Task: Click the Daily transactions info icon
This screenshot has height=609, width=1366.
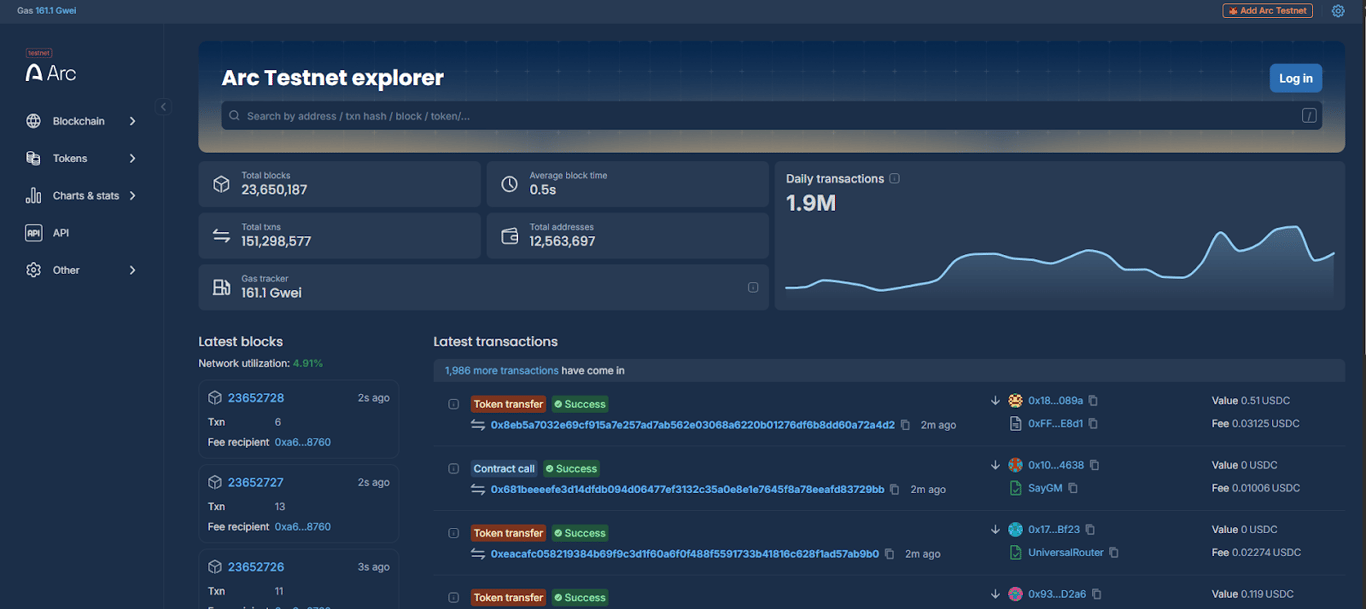Action: click(x=894, y=179)
